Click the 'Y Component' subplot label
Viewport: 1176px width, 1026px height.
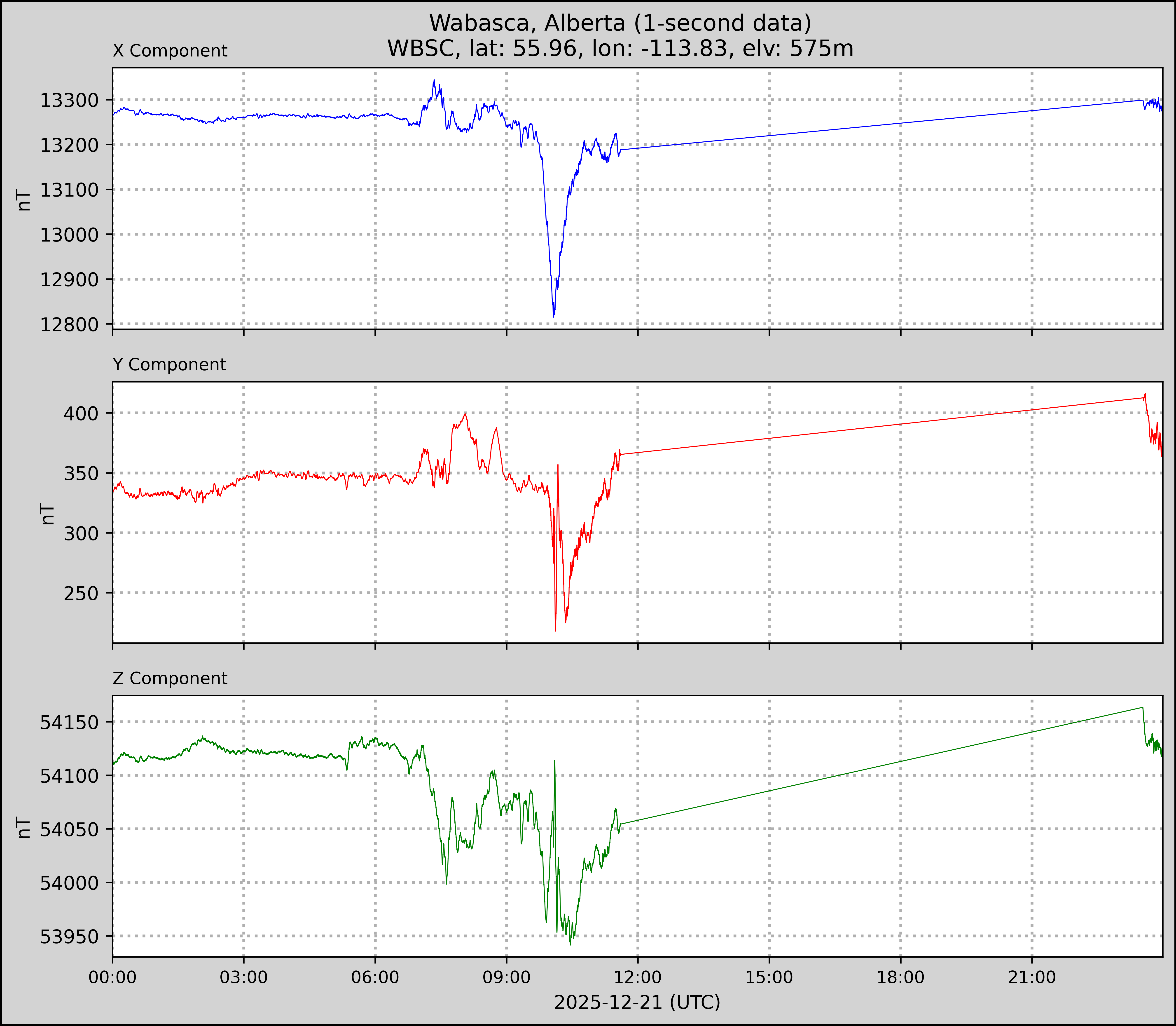pos(169,365)
